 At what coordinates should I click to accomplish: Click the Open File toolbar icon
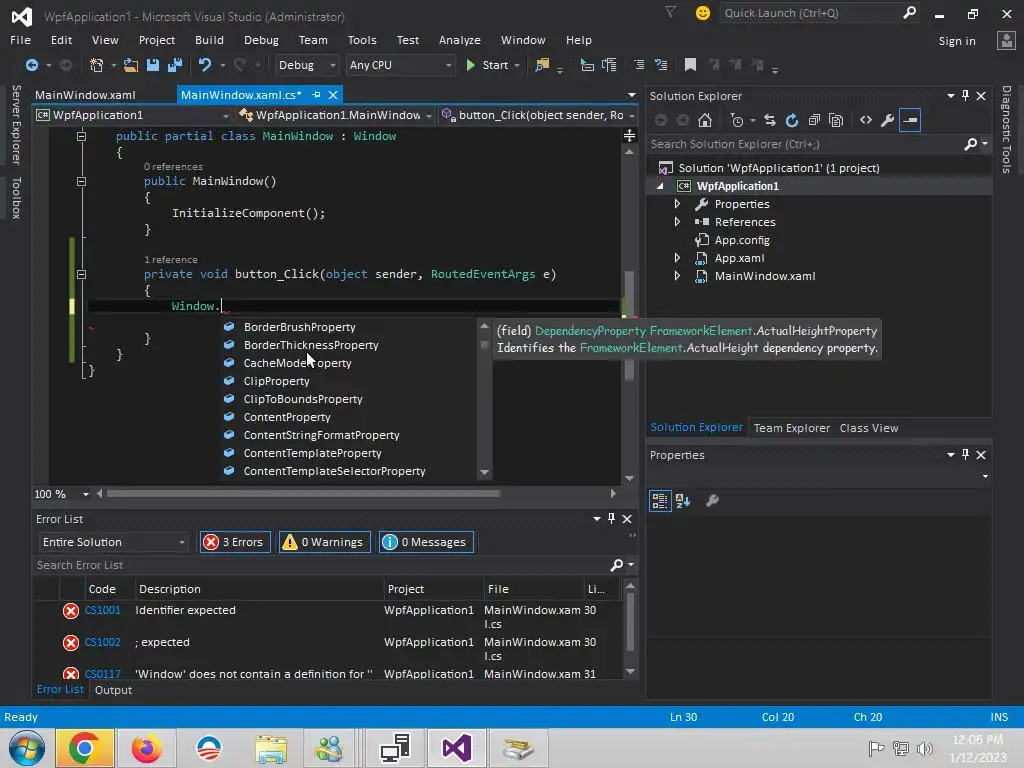(x=131, y=65)
